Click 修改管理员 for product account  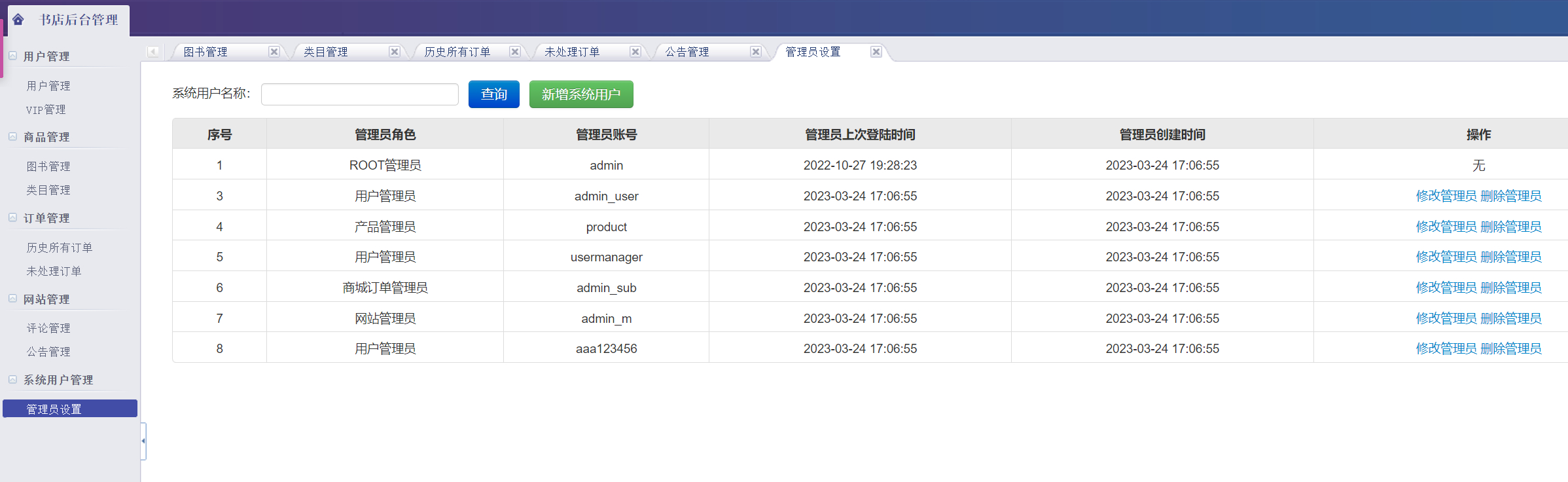1446,227
